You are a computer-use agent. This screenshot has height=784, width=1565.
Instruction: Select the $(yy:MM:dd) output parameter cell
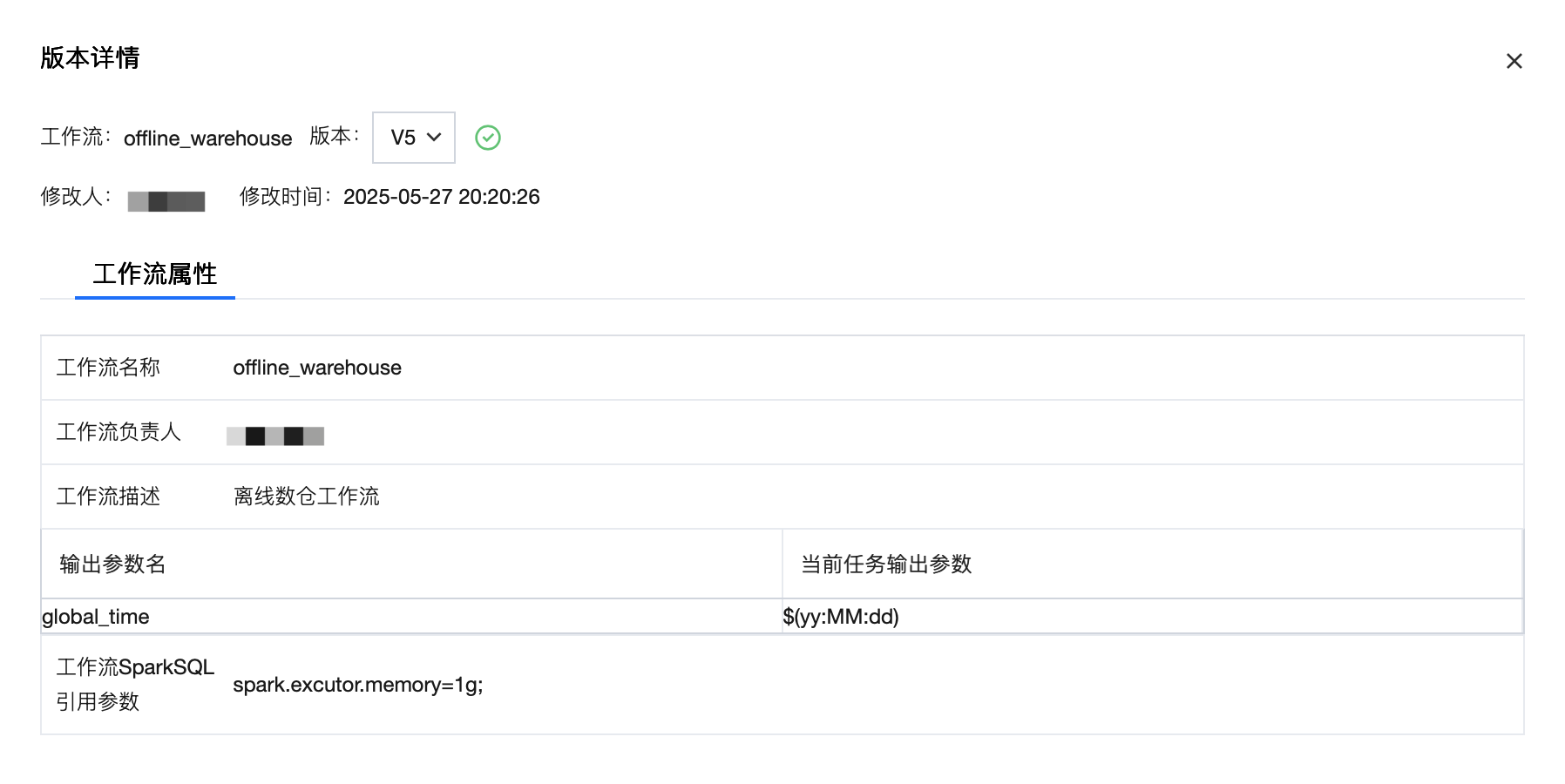pos(841,617)
